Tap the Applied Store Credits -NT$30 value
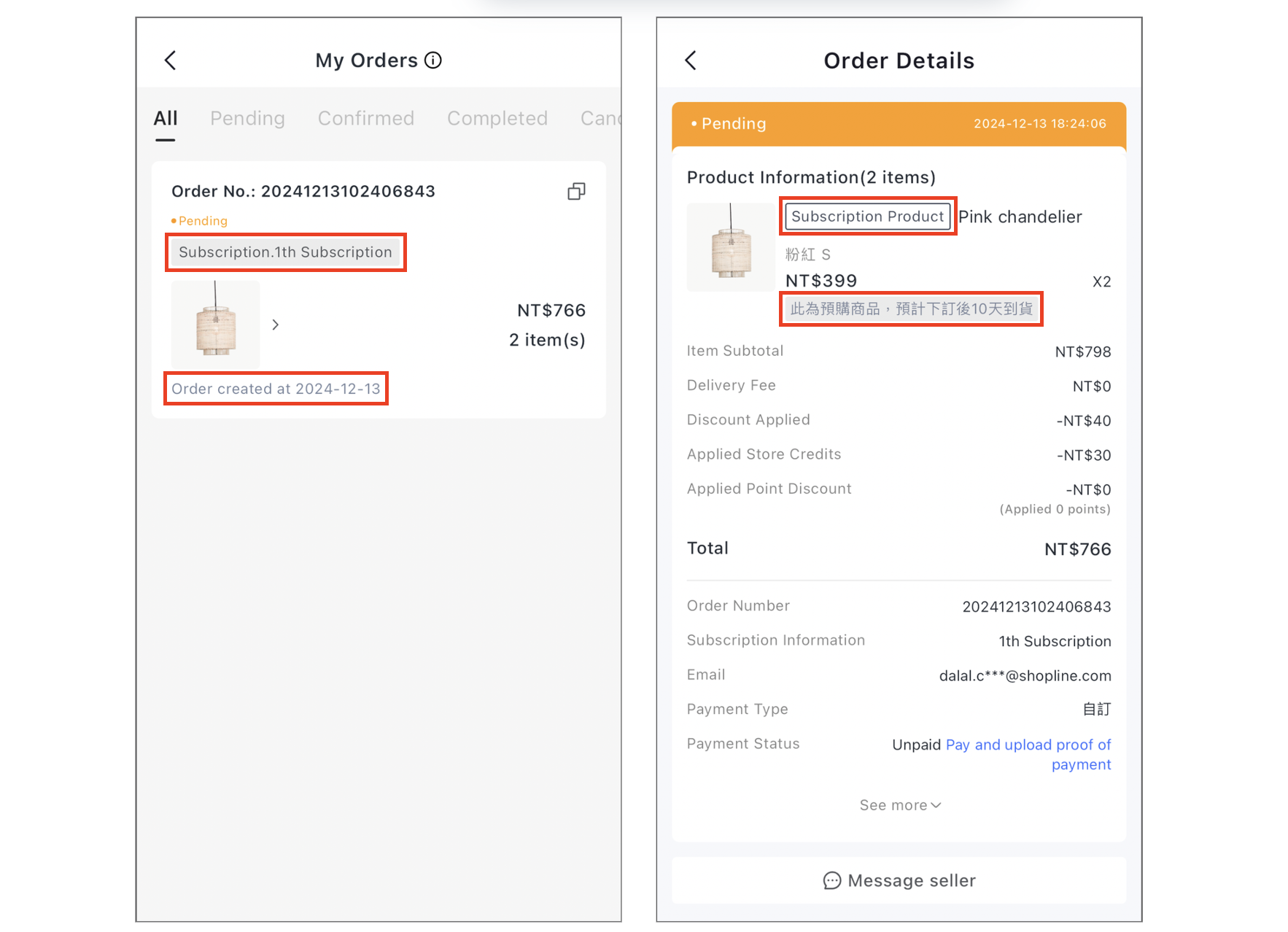This screenshot has width=1288, height=932. pyautogui.click(x=1084, y=456)
